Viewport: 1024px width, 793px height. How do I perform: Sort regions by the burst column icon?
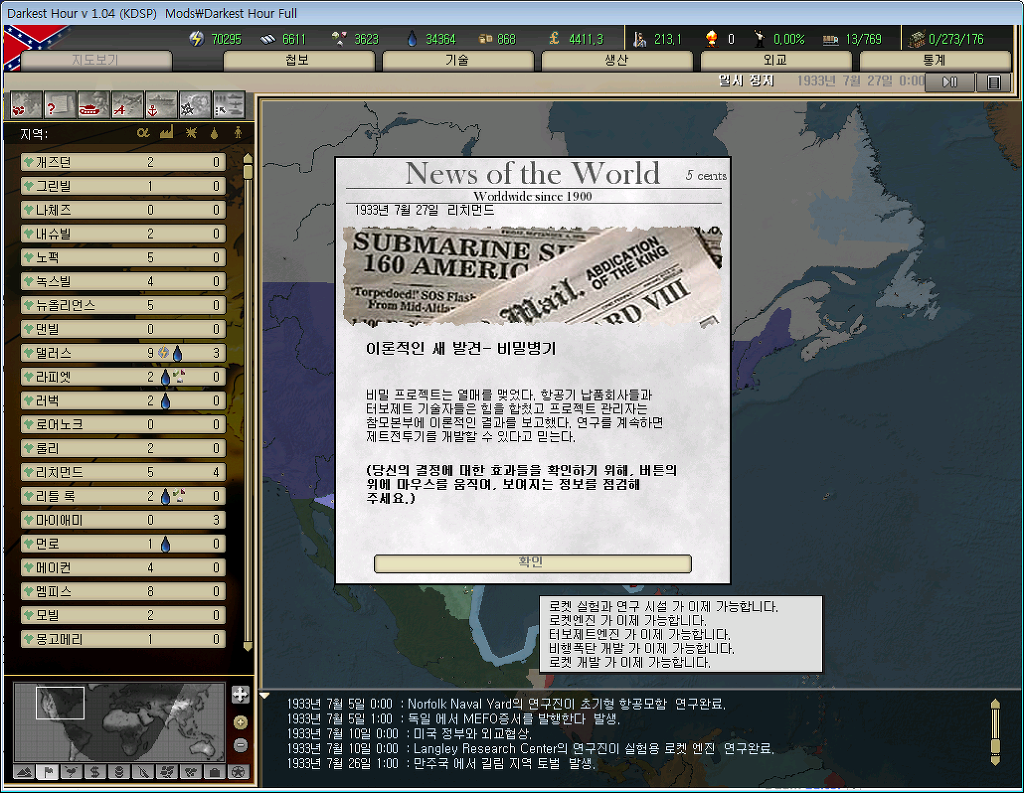pos(191,133)
